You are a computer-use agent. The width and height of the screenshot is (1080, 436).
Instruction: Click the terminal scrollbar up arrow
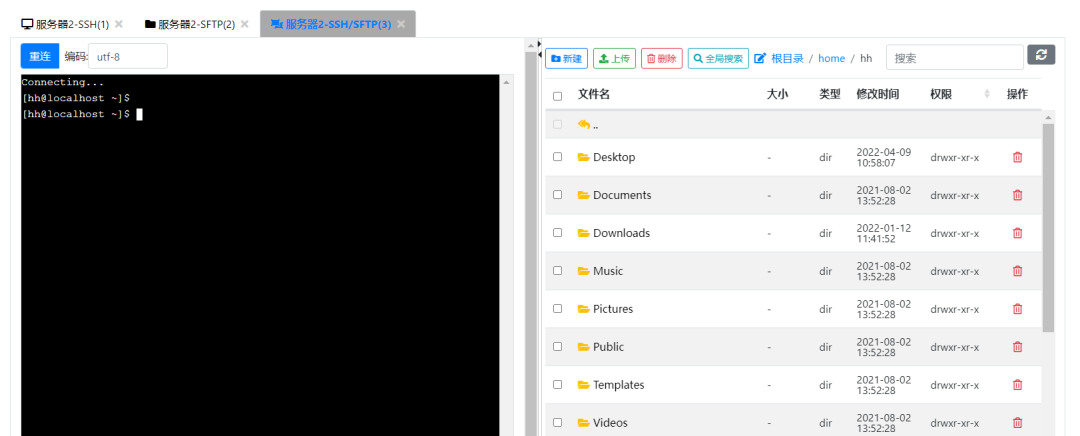coord(507,82)
